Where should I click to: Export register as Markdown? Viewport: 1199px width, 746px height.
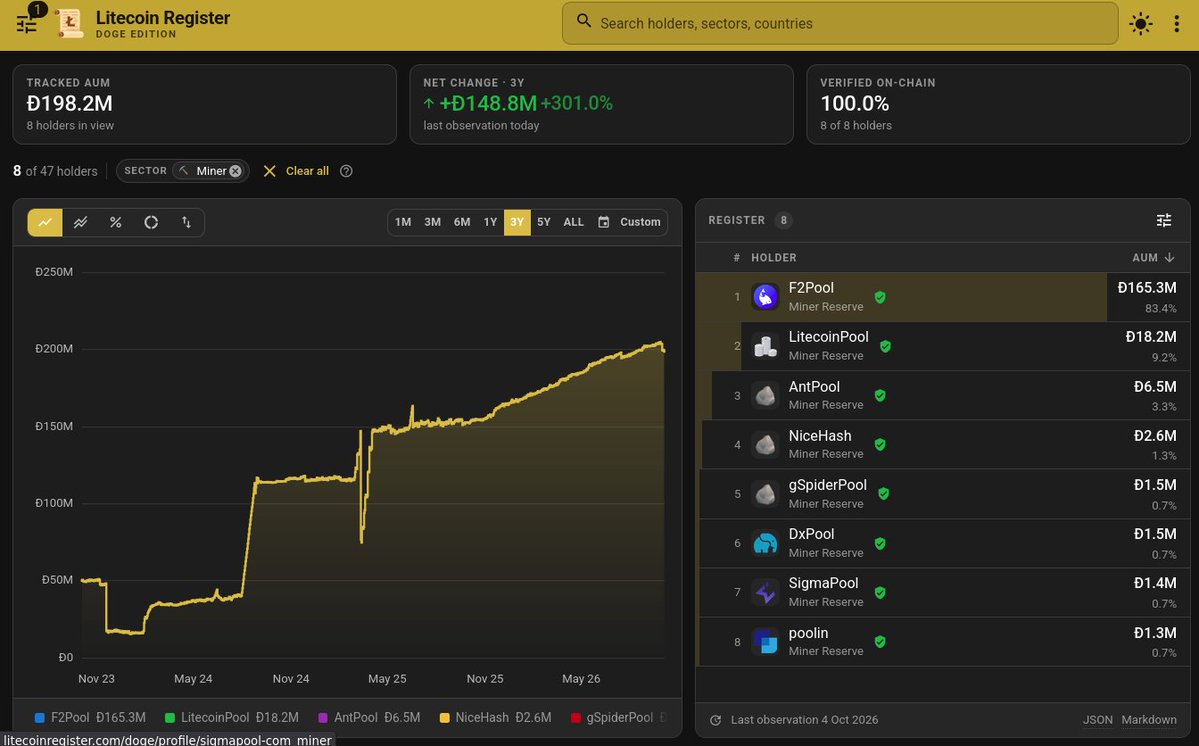1149,720
